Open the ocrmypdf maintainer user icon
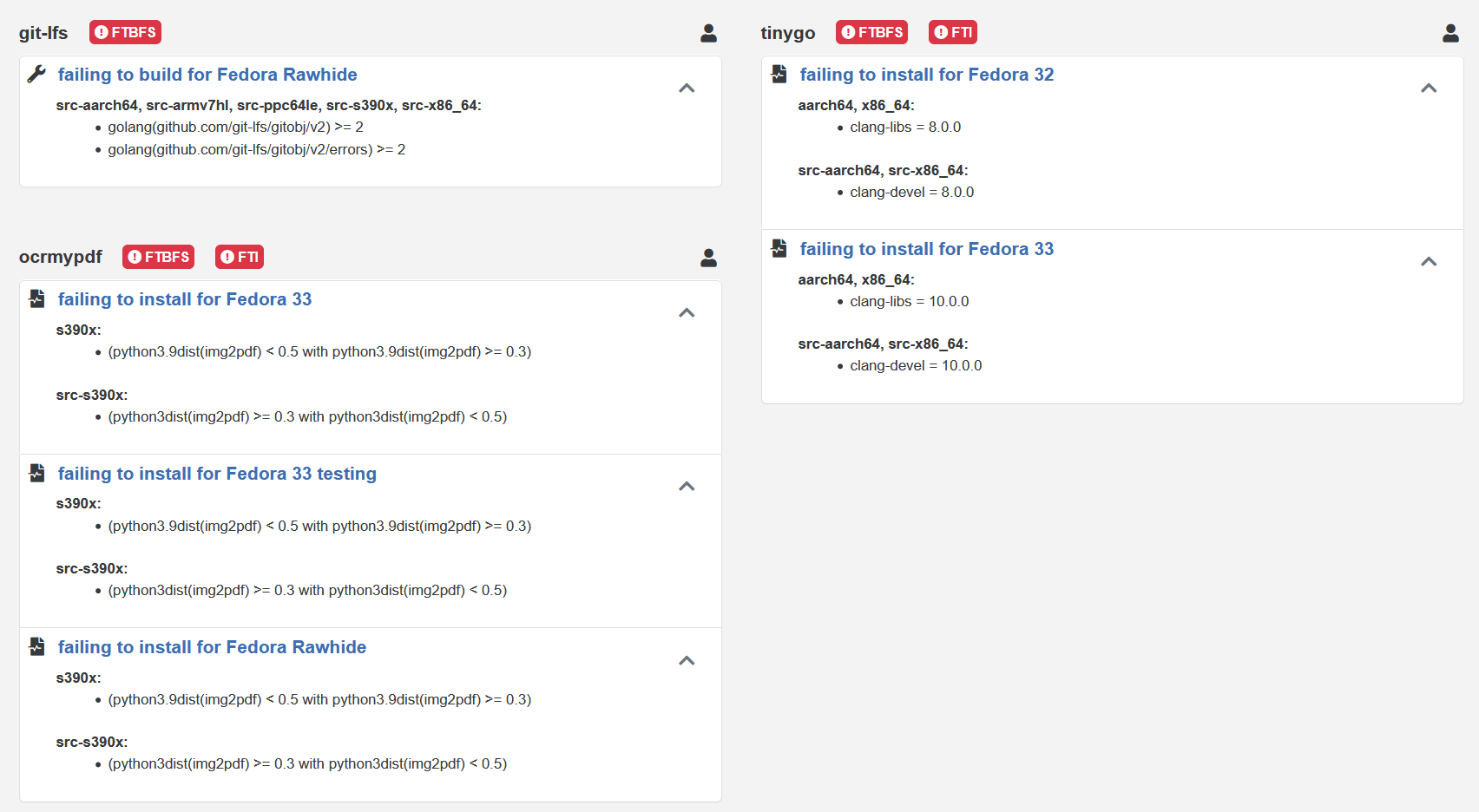 (709, 258)
